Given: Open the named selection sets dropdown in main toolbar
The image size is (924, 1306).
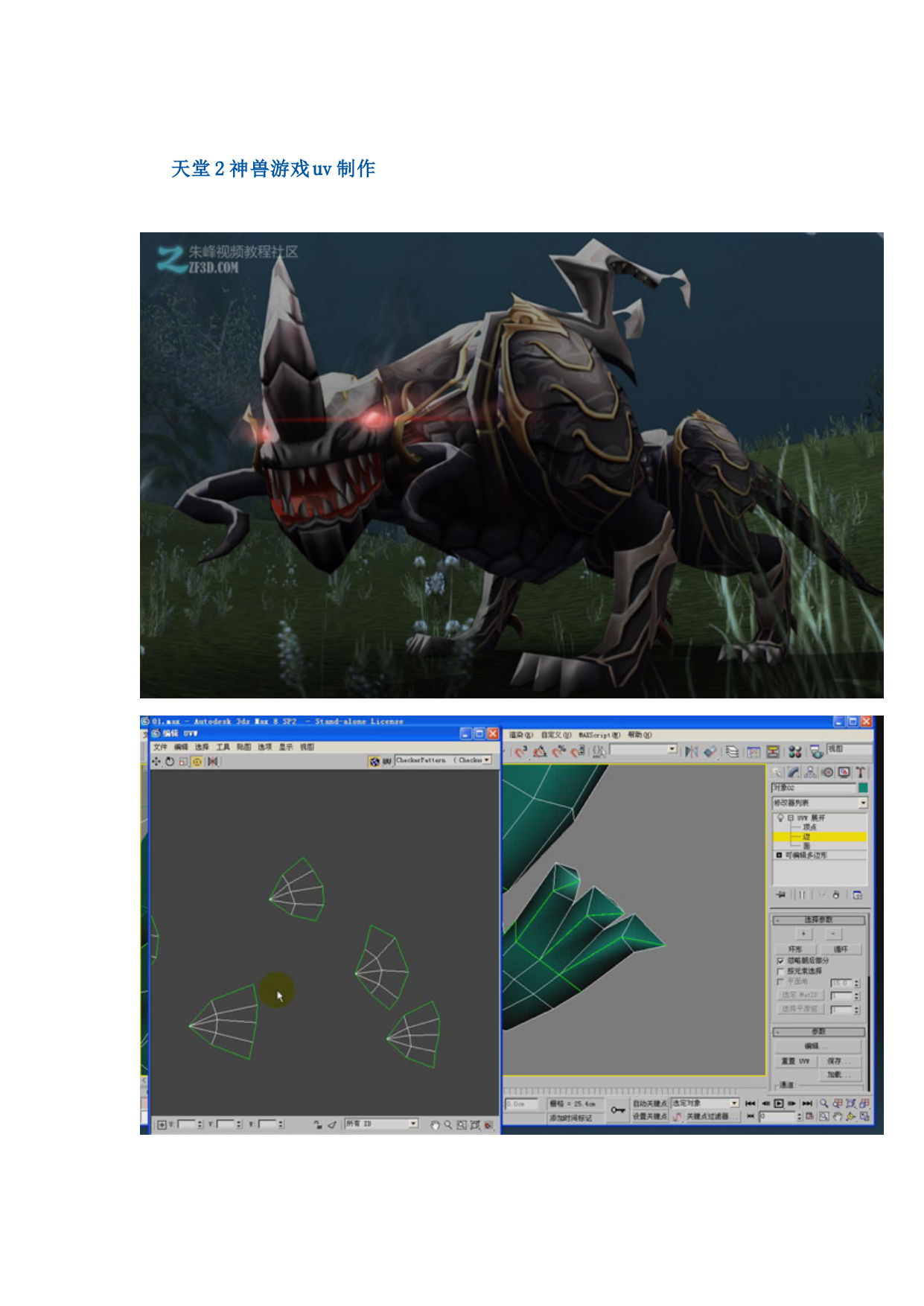Looking at the screenshot, I should click(x=643, y=750).
